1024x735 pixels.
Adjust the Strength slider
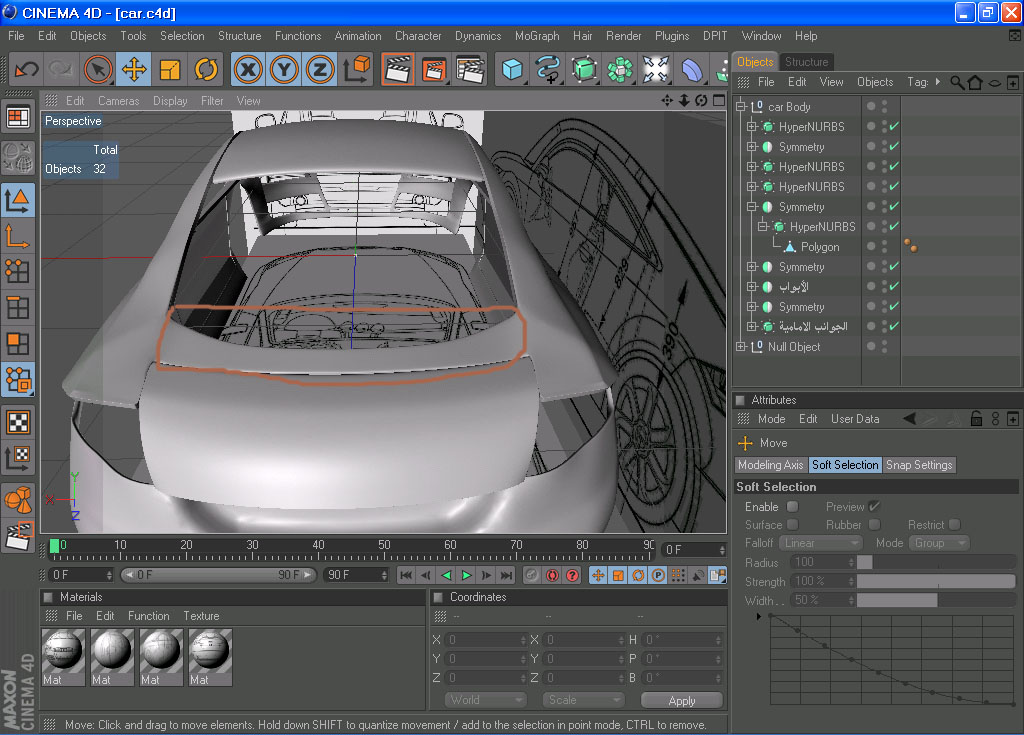936,581
